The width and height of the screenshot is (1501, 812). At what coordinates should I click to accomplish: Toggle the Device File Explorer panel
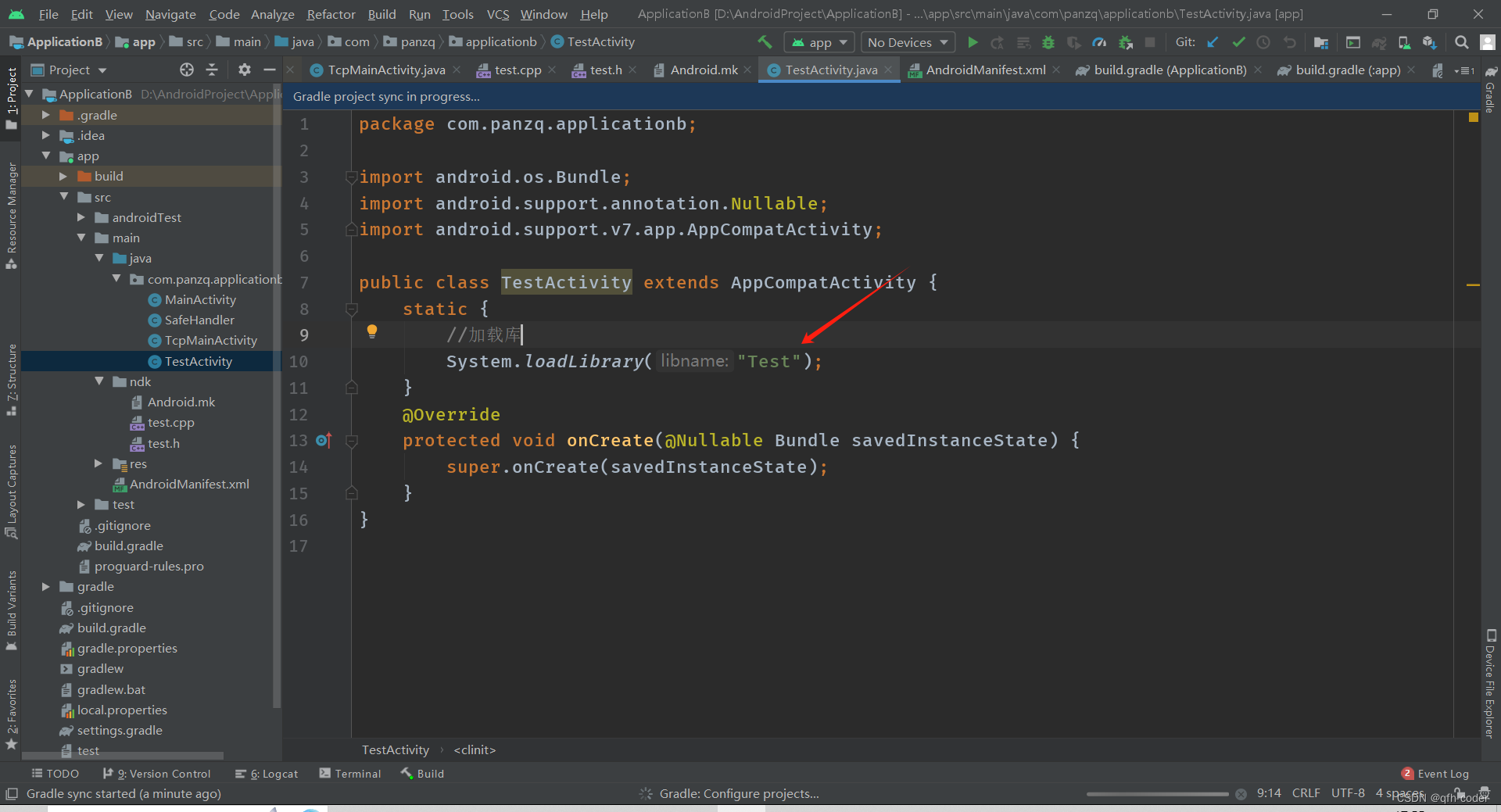click(1490, 684)
